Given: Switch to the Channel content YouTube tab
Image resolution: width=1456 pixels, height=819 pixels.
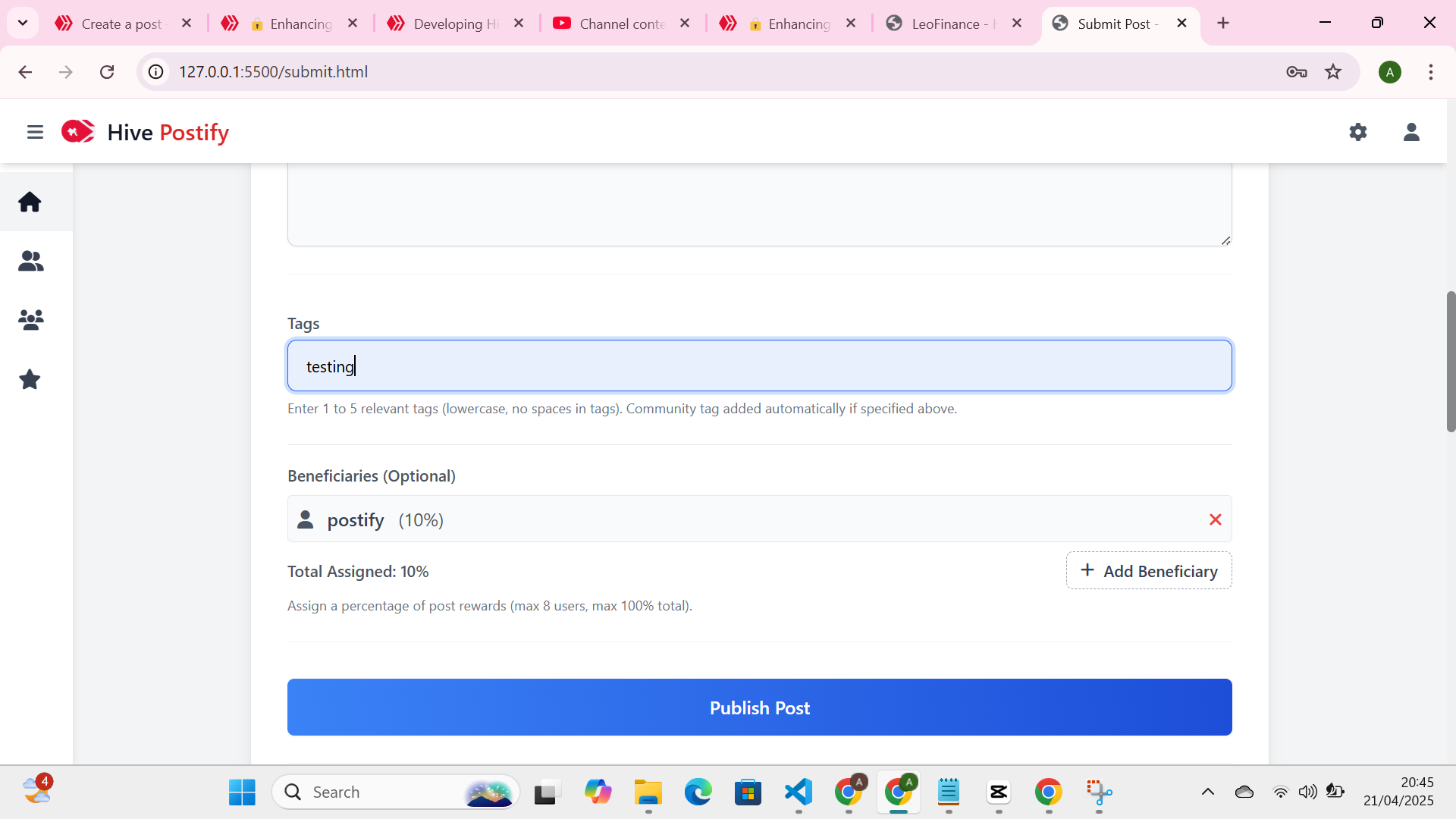Looking at the screenshot, I should pos(622,24).
